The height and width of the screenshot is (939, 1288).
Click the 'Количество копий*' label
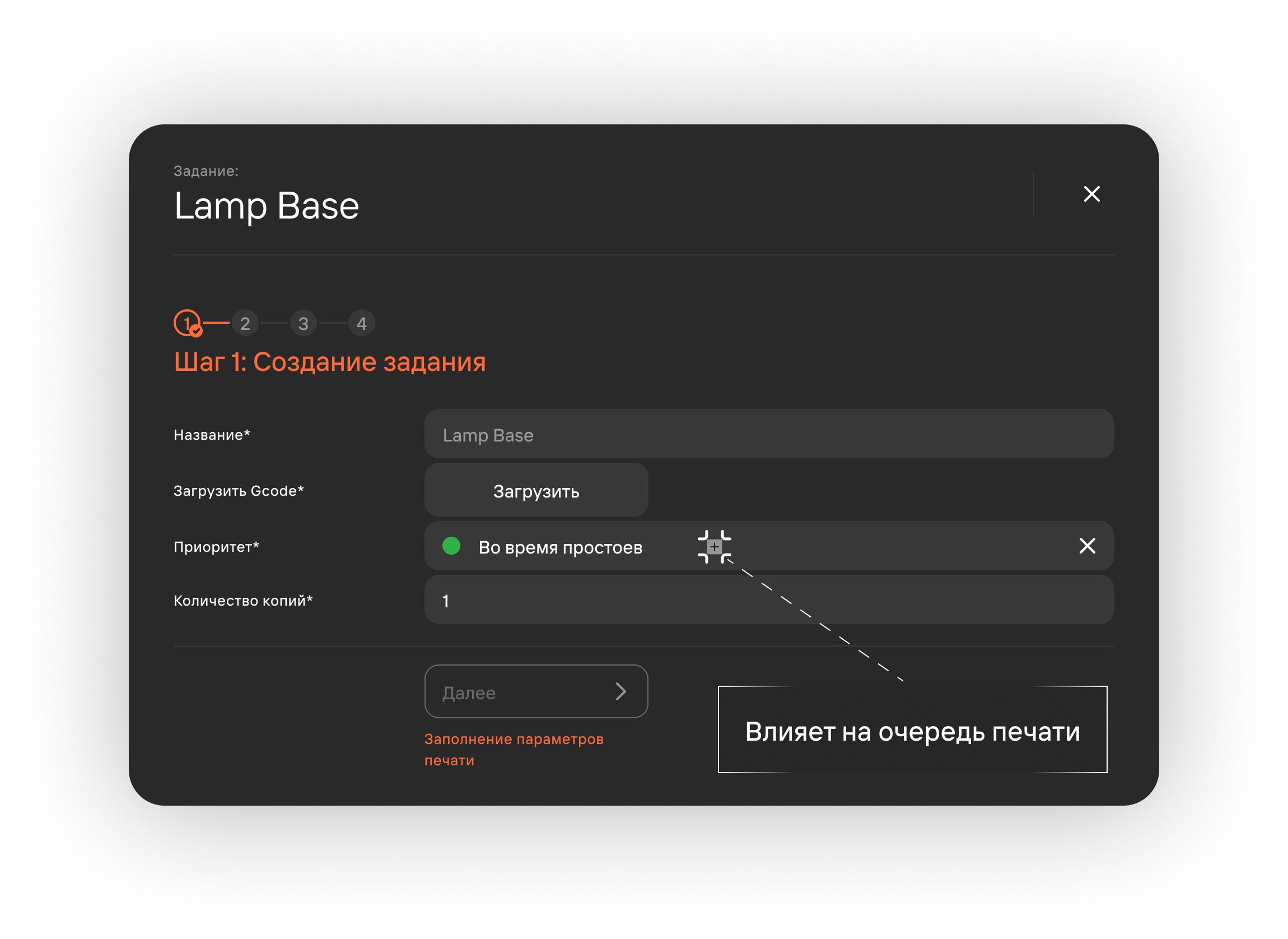click(x=243, y=600)
